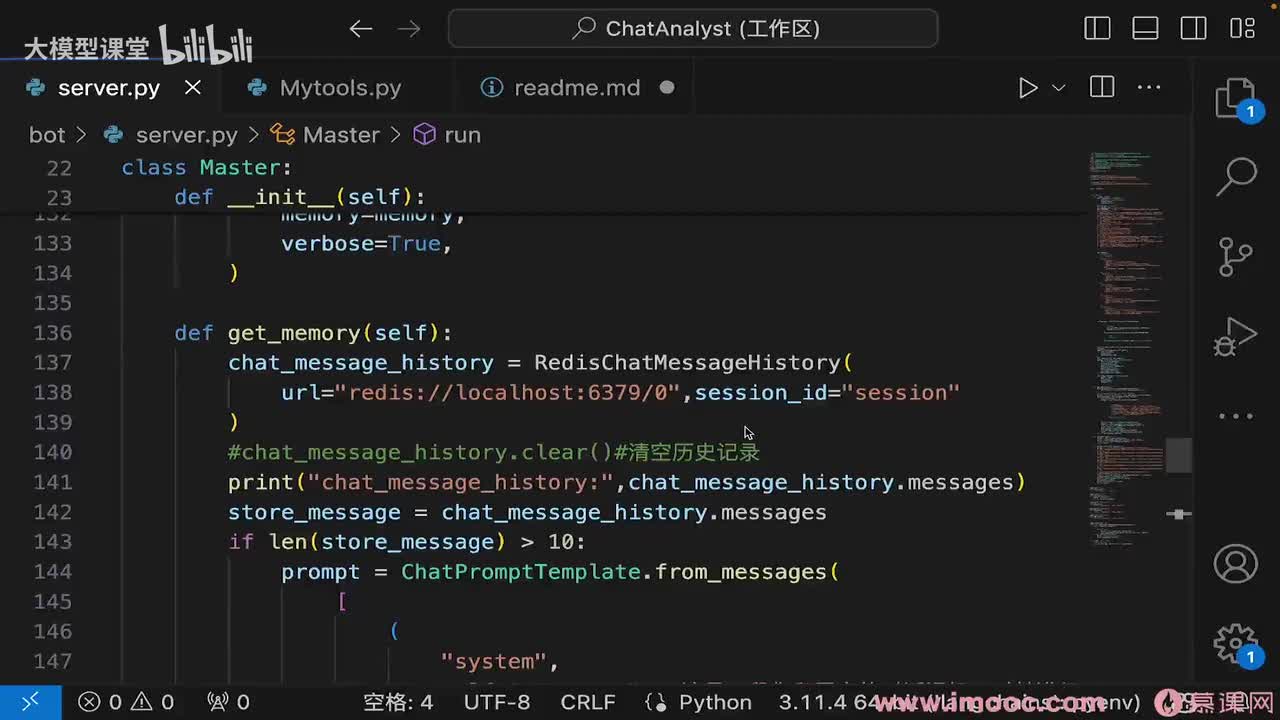
Task: Open the Source Control view
Action: (x=1236, y=257)
